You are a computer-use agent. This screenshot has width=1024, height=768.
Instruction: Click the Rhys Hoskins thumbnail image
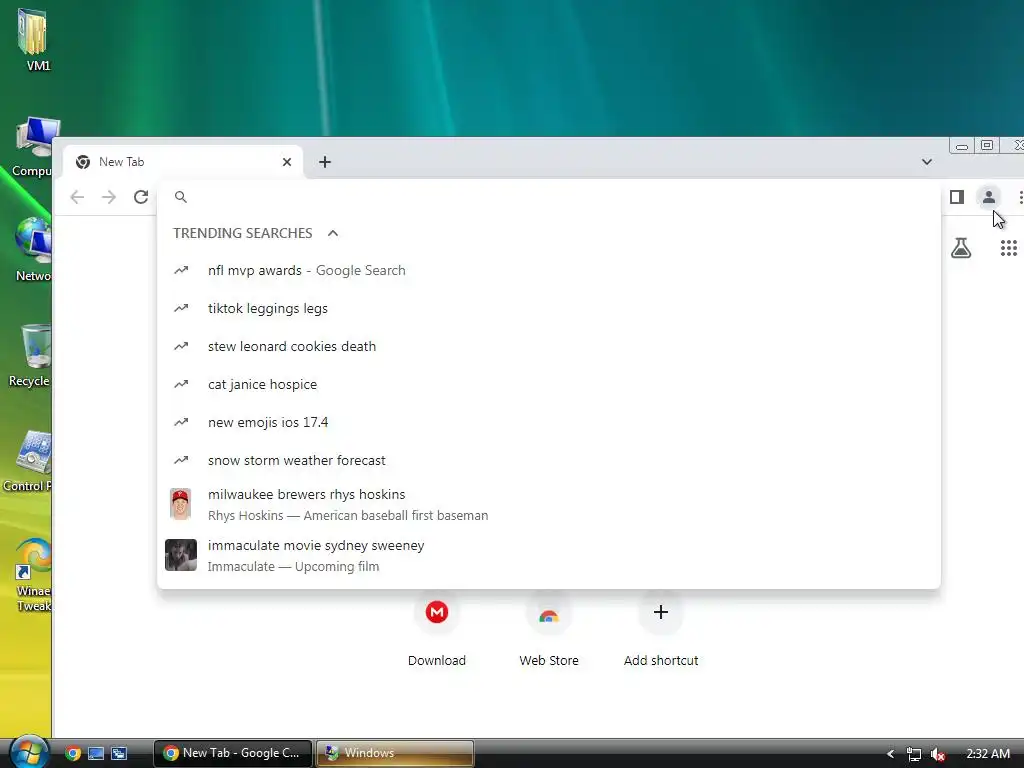coord(180,504)
